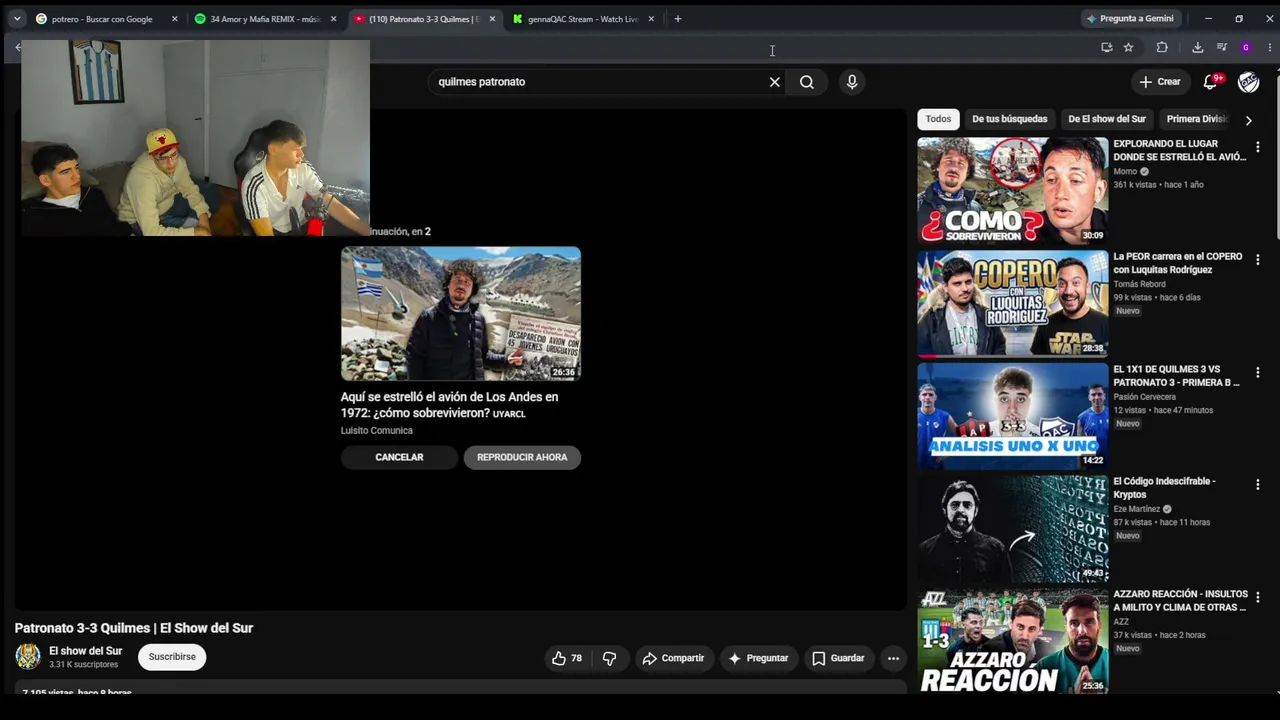Image resolution: width=1280 pixels, height=720 pixels.
Task: Open the upcoming Los Andes video thumbnail
Action: [x=461, y=314]
